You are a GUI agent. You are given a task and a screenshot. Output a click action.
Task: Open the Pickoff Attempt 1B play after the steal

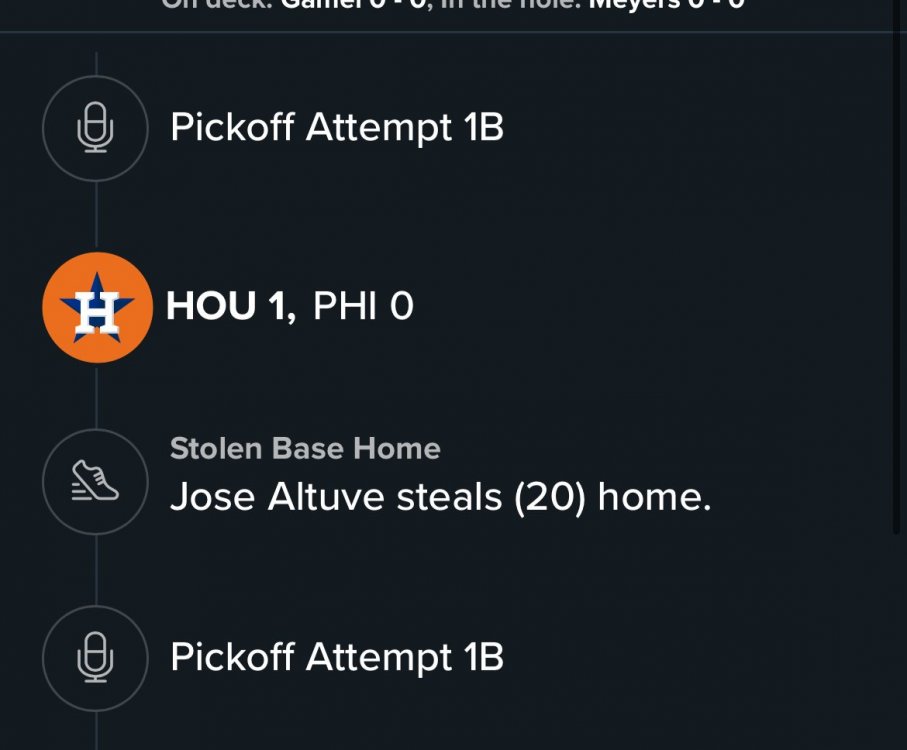point(336,657)
